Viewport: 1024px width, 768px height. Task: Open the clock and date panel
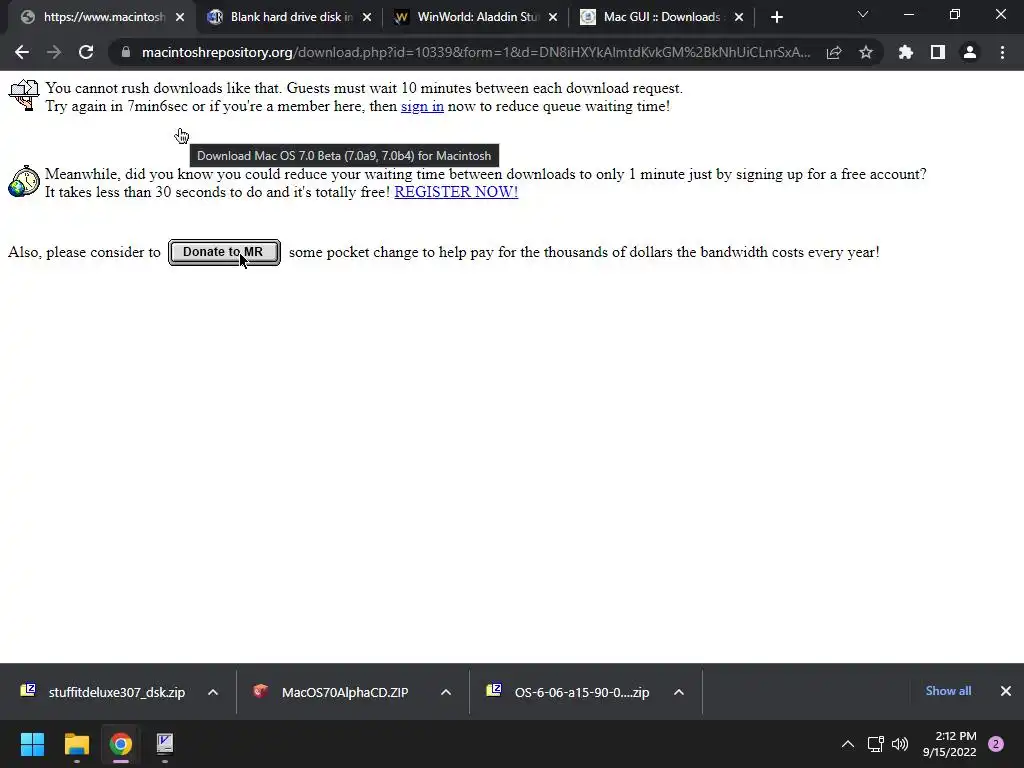[950, 744]
